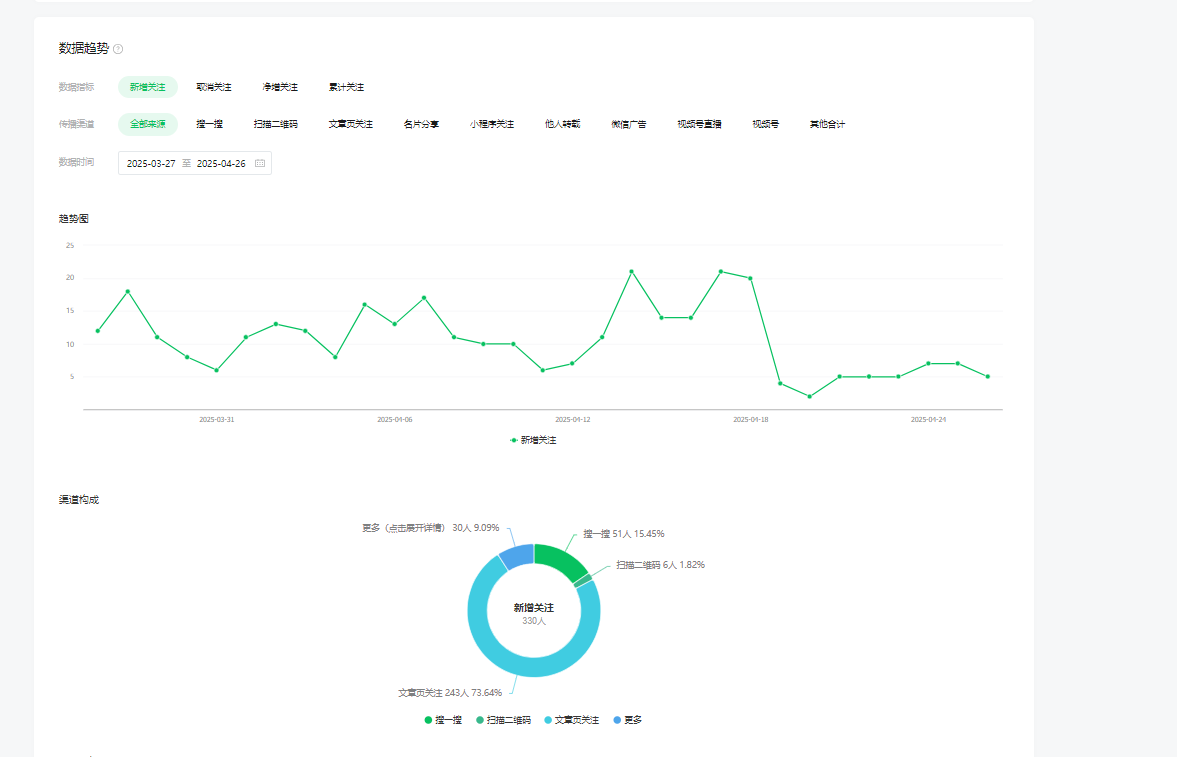Click the blue 更多 donut segment
This screenshot has width=1177, height=757.
(x=518, y=556)
